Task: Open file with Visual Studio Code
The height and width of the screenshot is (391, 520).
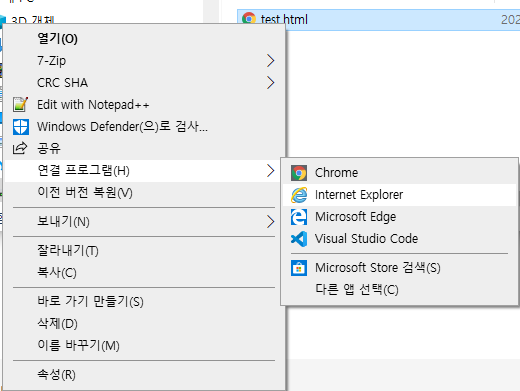Action: [399, 239]
